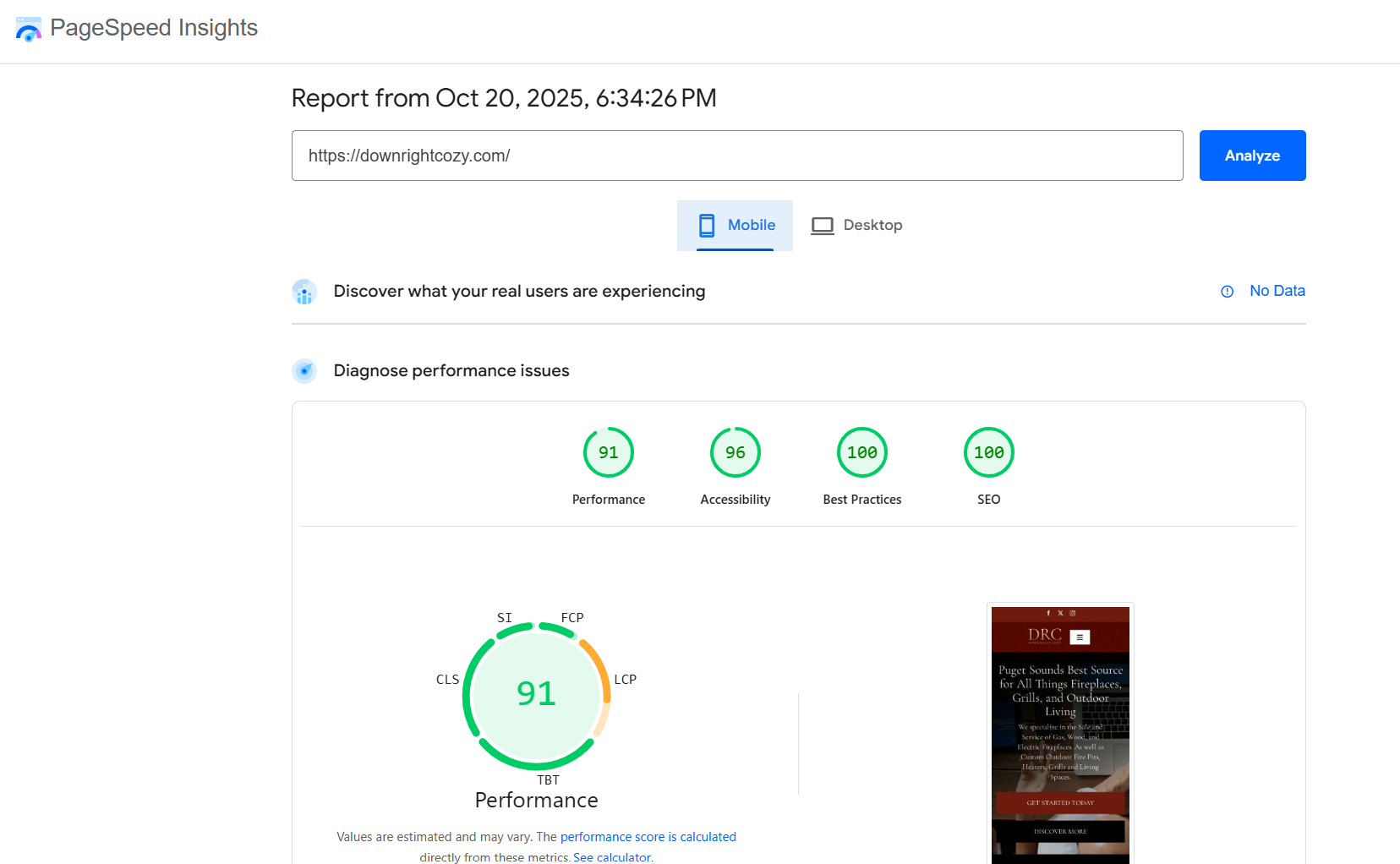Open the performance score is calculated link

click(x=648, y=837)
